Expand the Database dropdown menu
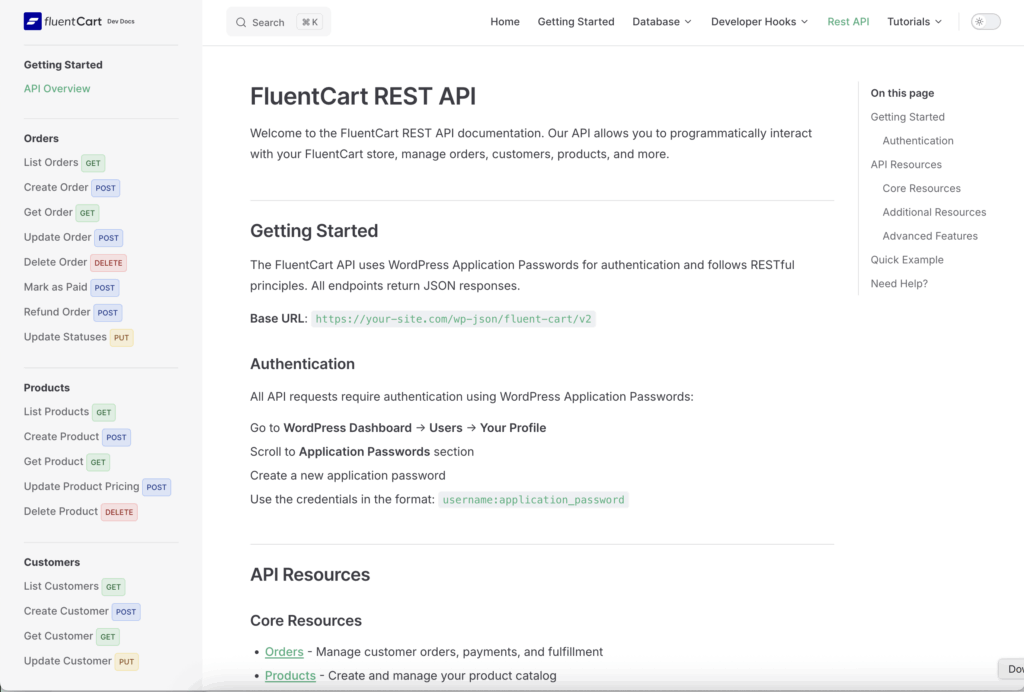 [x=661, y=22]
